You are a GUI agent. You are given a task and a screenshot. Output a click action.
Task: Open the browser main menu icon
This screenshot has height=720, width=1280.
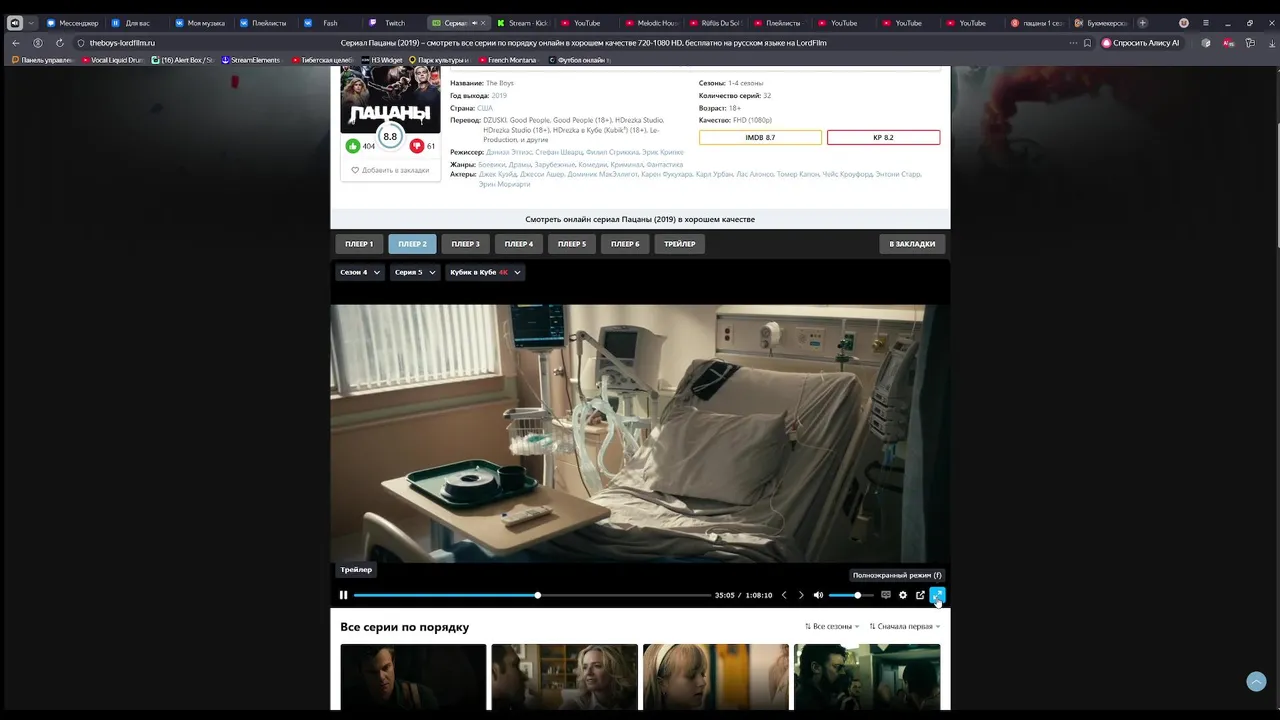click(1205, 23)
